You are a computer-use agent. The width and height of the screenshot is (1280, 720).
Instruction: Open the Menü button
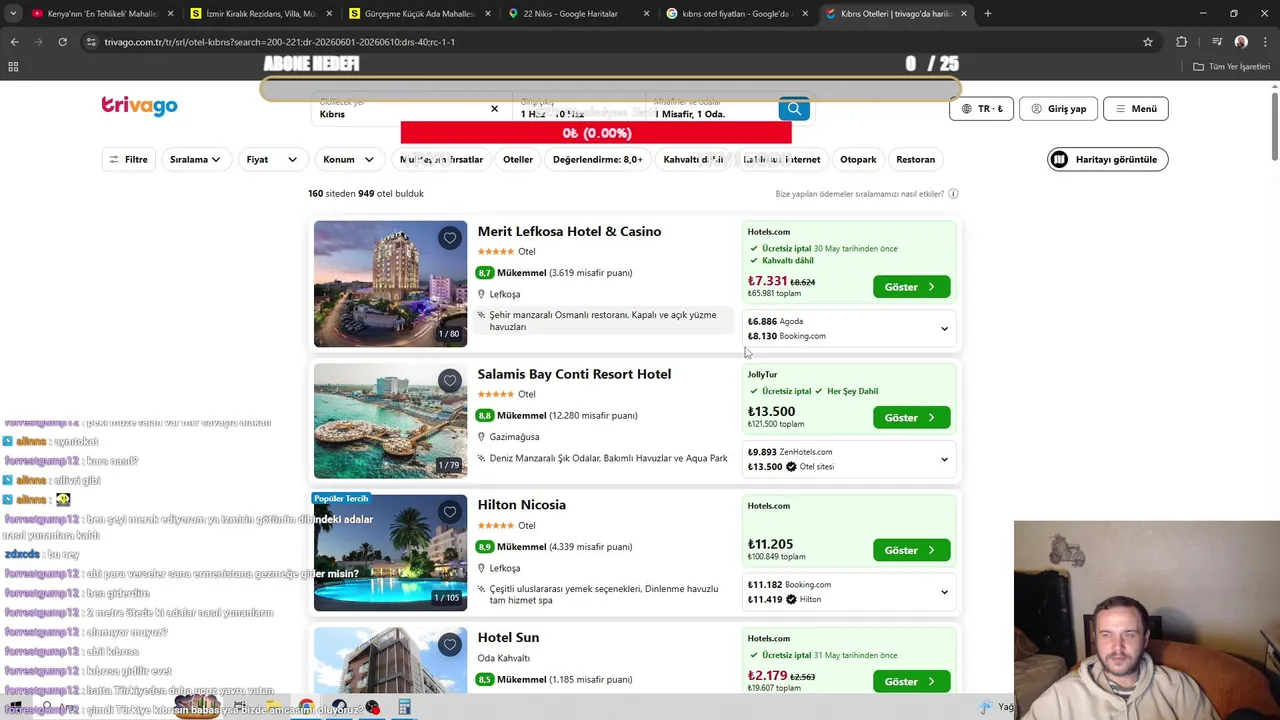(x=1136, y=108)
